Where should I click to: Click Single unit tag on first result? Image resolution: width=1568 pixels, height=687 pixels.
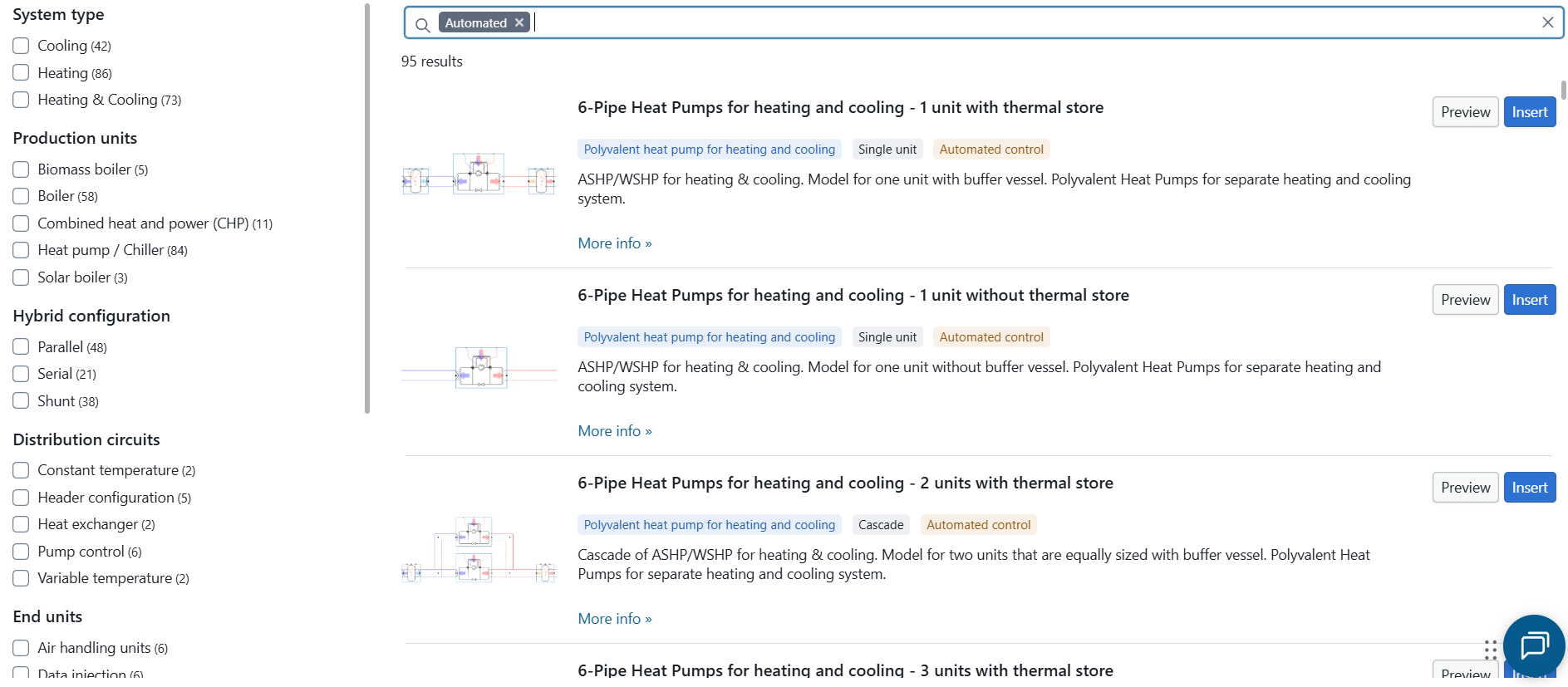click(x=887, y=150)
